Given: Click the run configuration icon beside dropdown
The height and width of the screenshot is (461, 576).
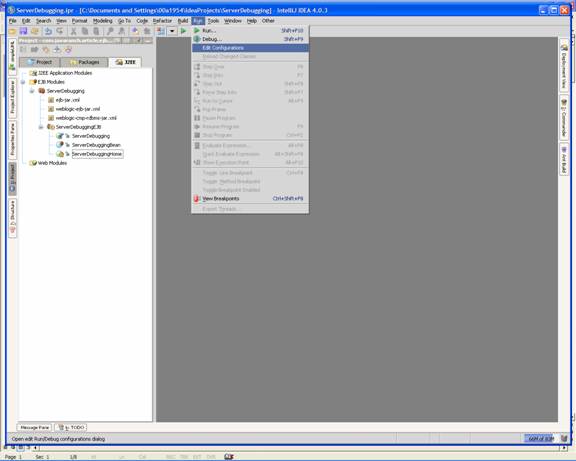Looking at the screenshot, I should click(x=161, y=31).
